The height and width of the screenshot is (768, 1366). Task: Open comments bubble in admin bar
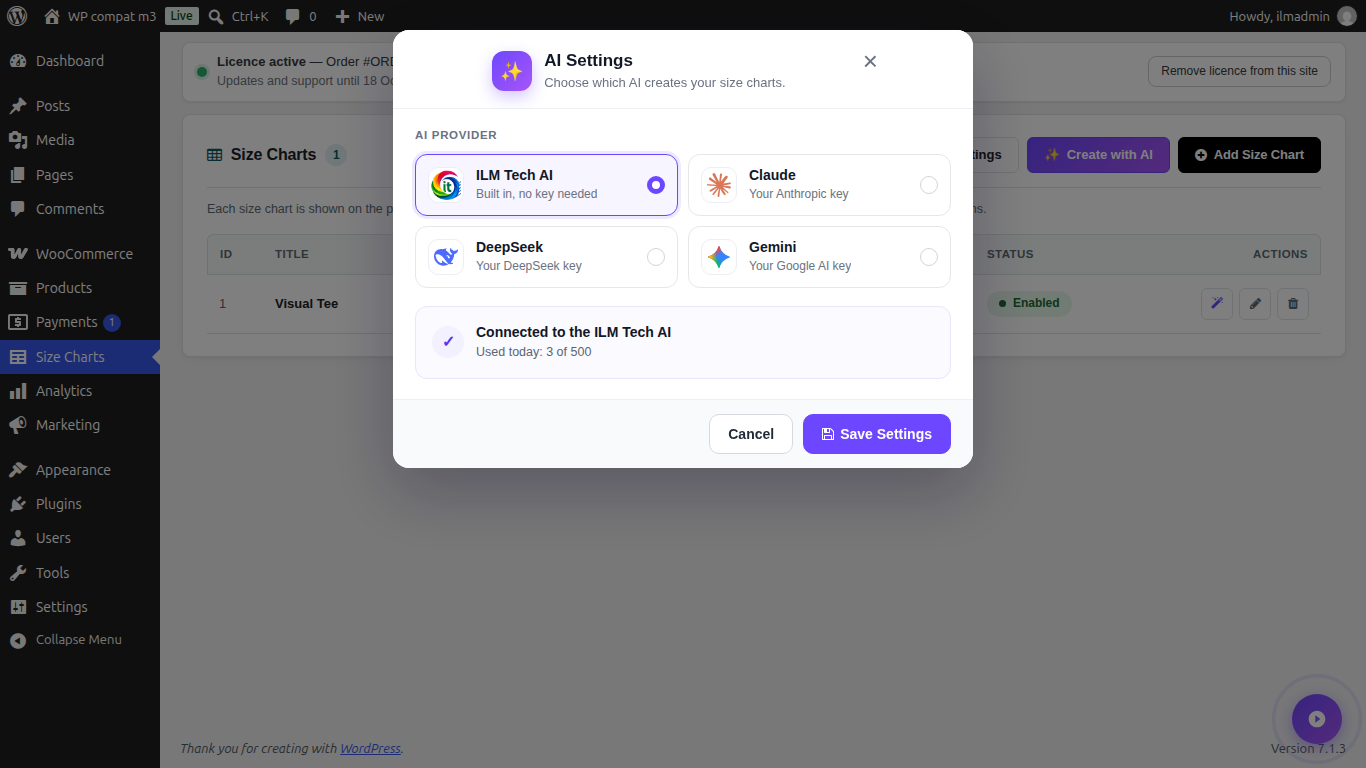pos(301,16)
